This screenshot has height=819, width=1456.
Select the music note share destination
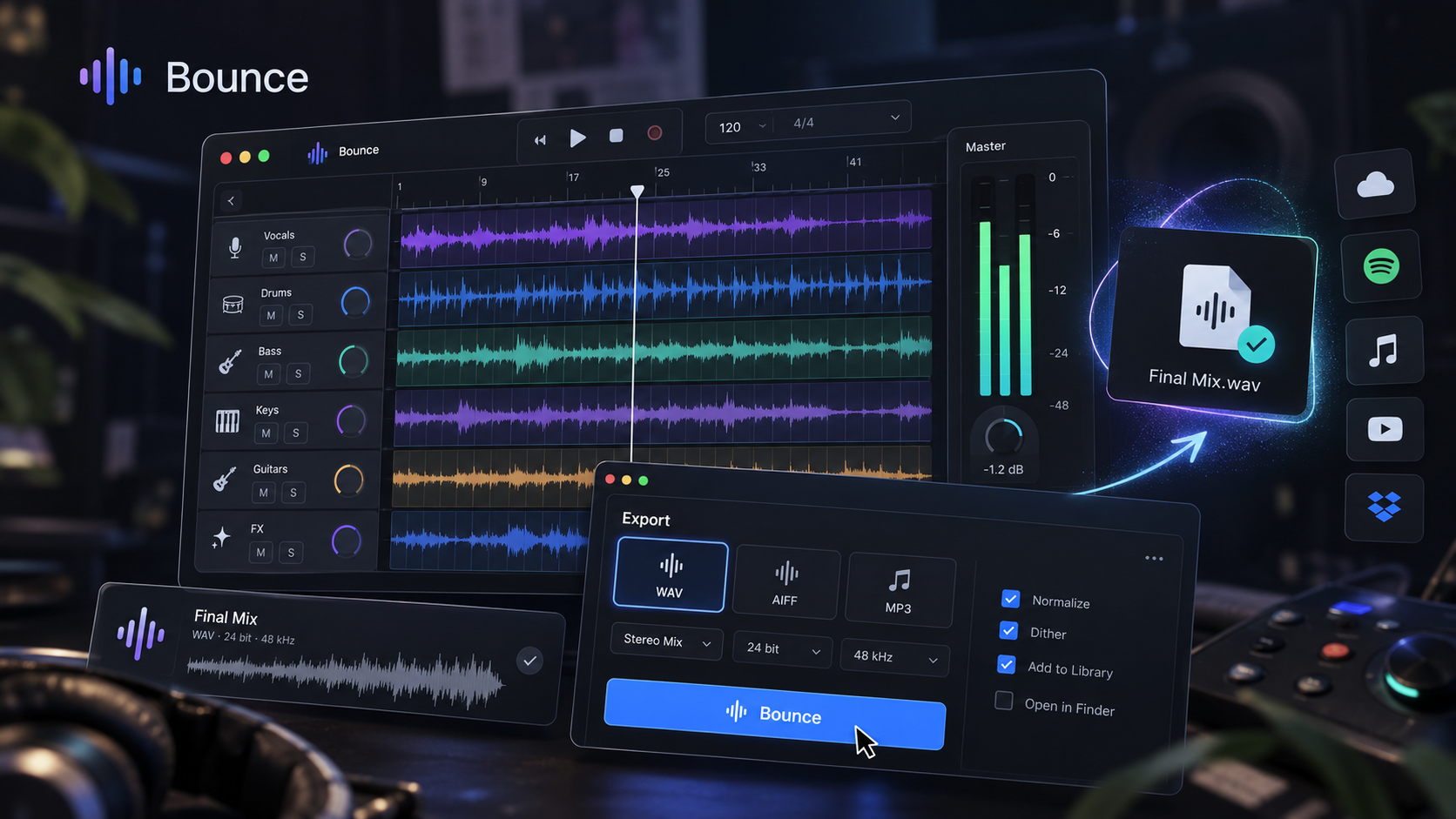pyautogui.click(x=1384, y=351)
